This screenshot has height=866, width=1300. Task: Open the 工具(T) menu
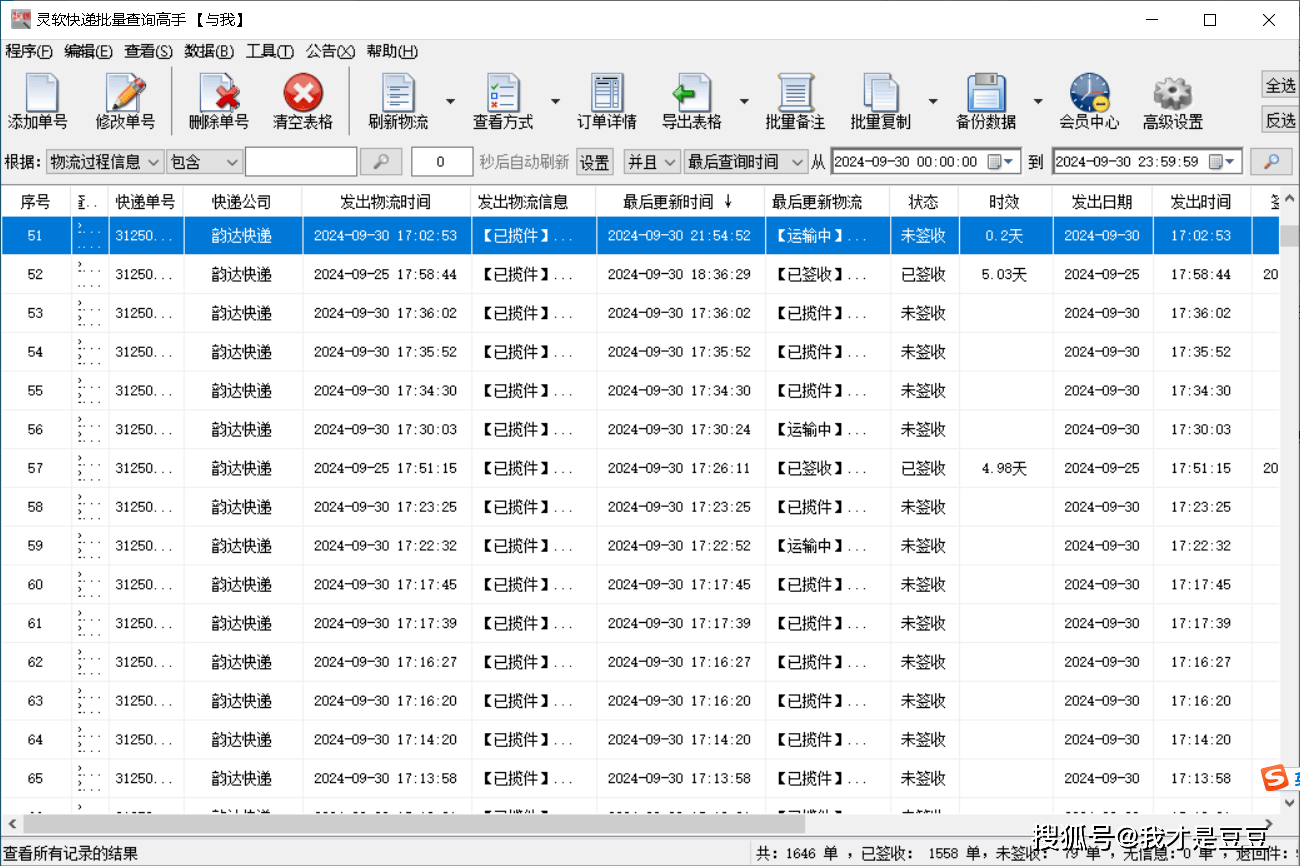pos(270,52)
